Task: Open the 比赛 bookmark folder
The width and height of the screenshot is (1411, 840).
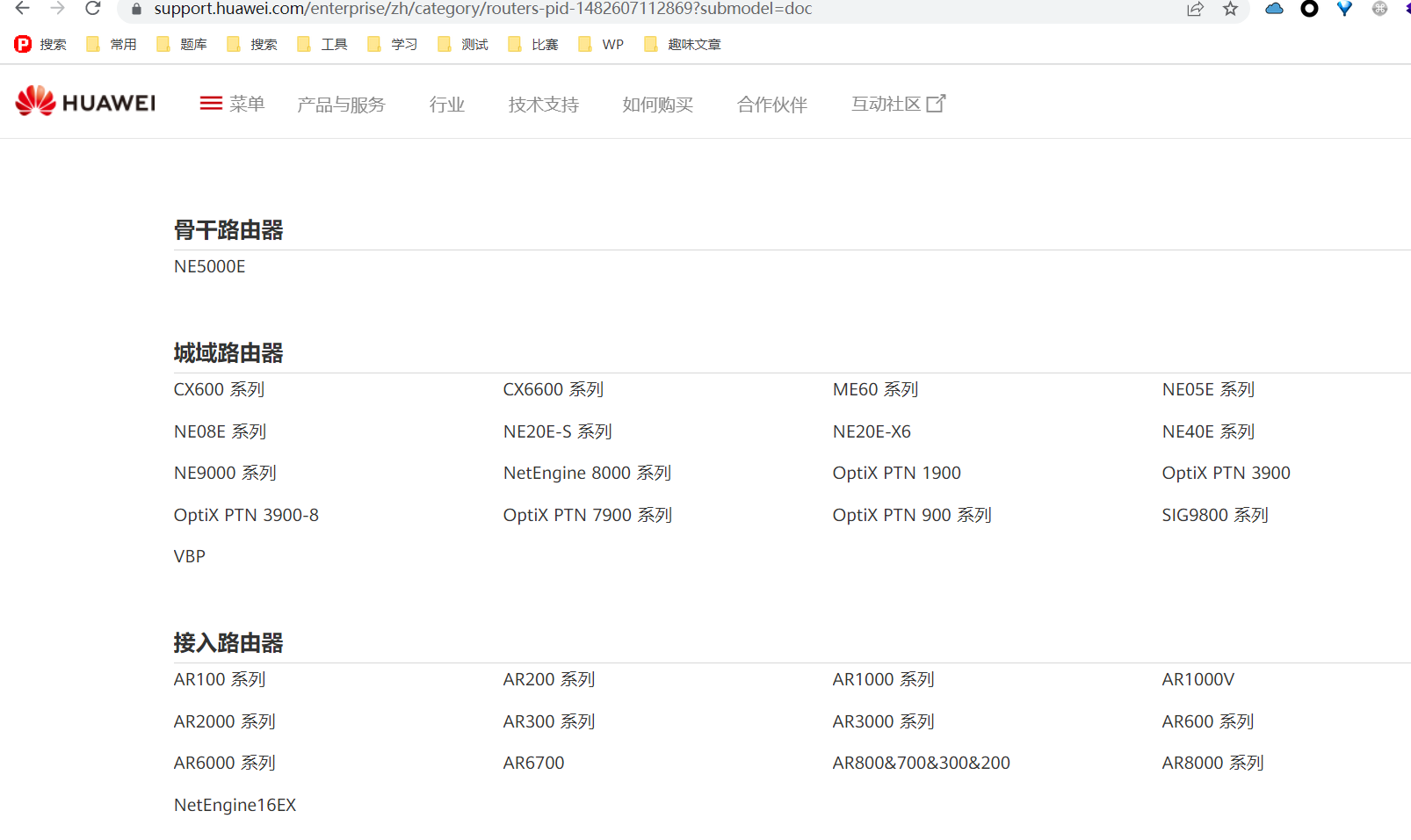Action: click(533, 44)
